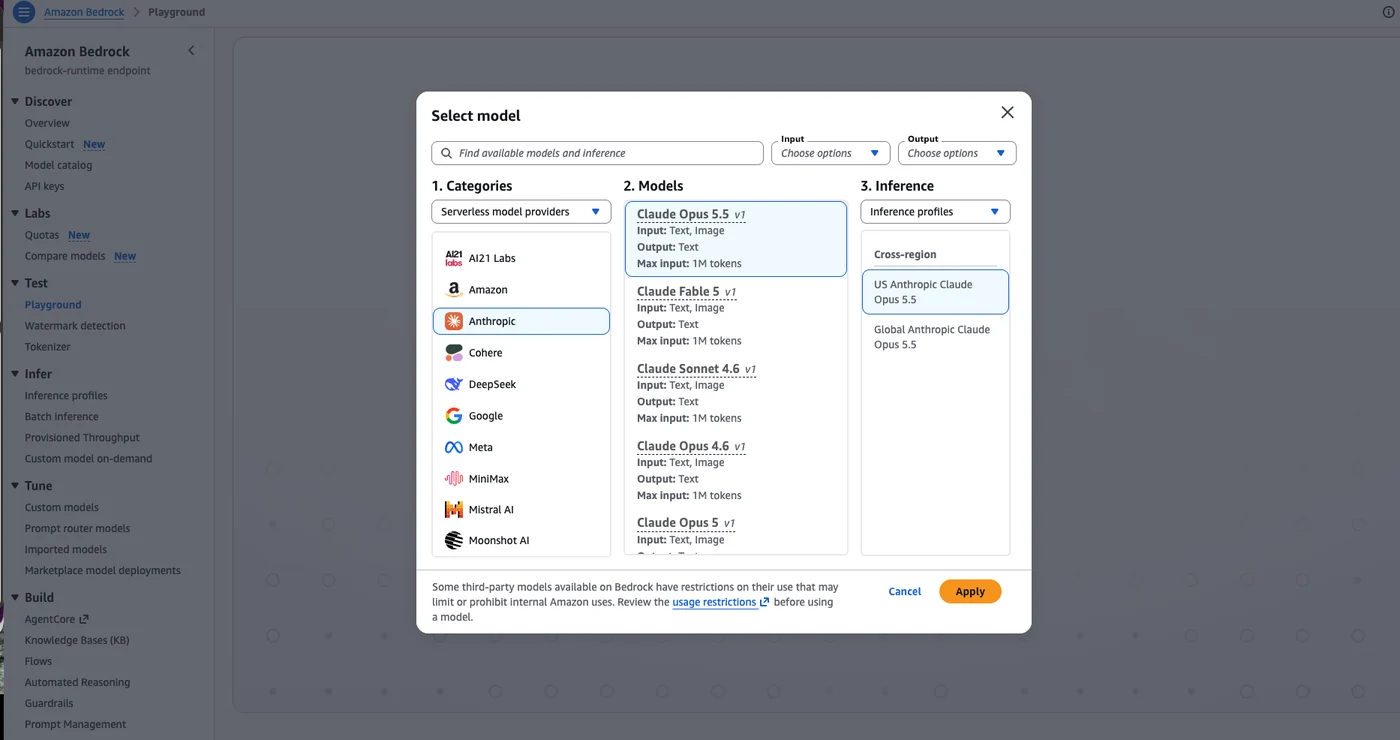Image resolution: width=1400 pixels, height=740 pixels.
Task: Open Watermark detection in the sidebar
Action: click(75, 326)
